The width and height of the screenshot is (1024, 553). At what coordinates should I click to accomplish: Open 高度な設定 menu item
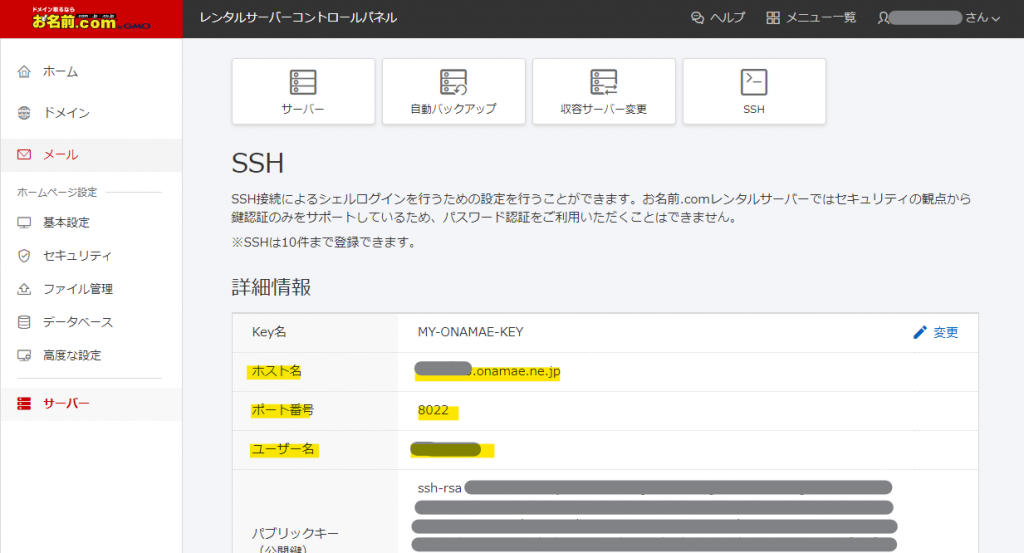(x=71, y=355)
